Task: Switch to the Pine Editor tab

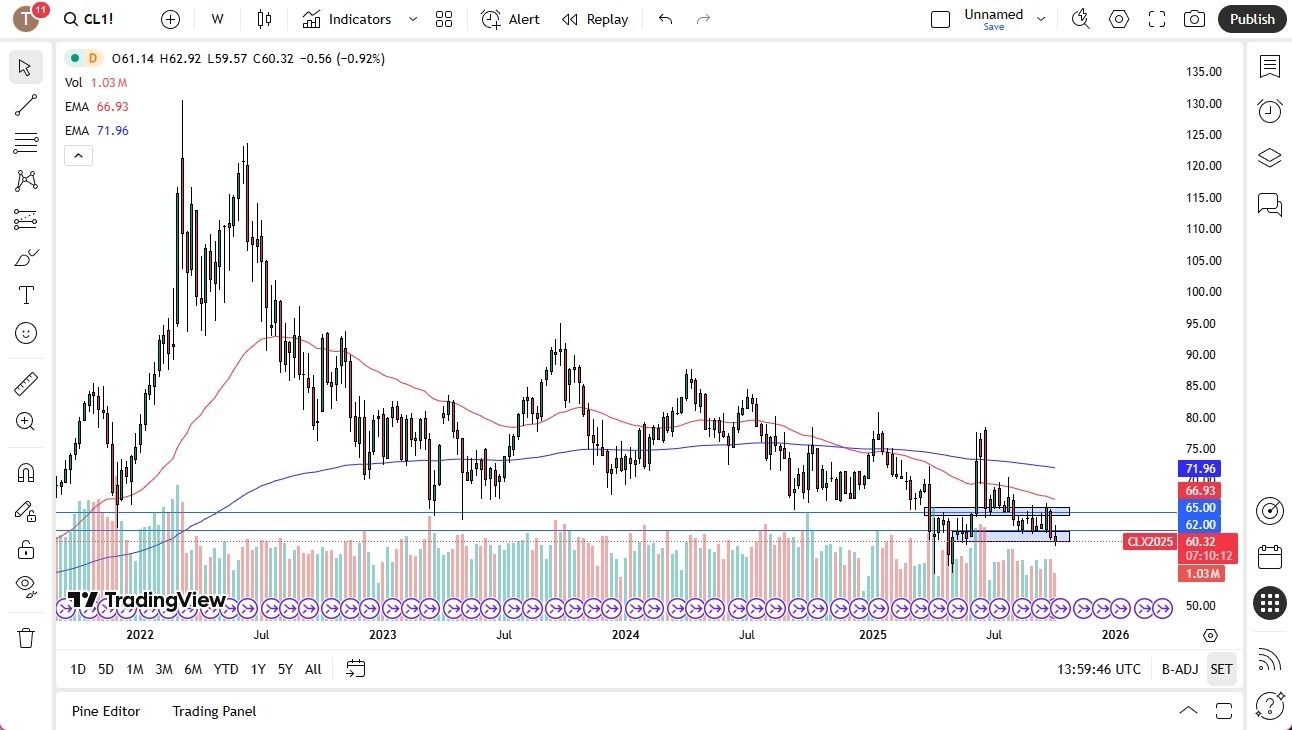Action: tap(106, 711)
